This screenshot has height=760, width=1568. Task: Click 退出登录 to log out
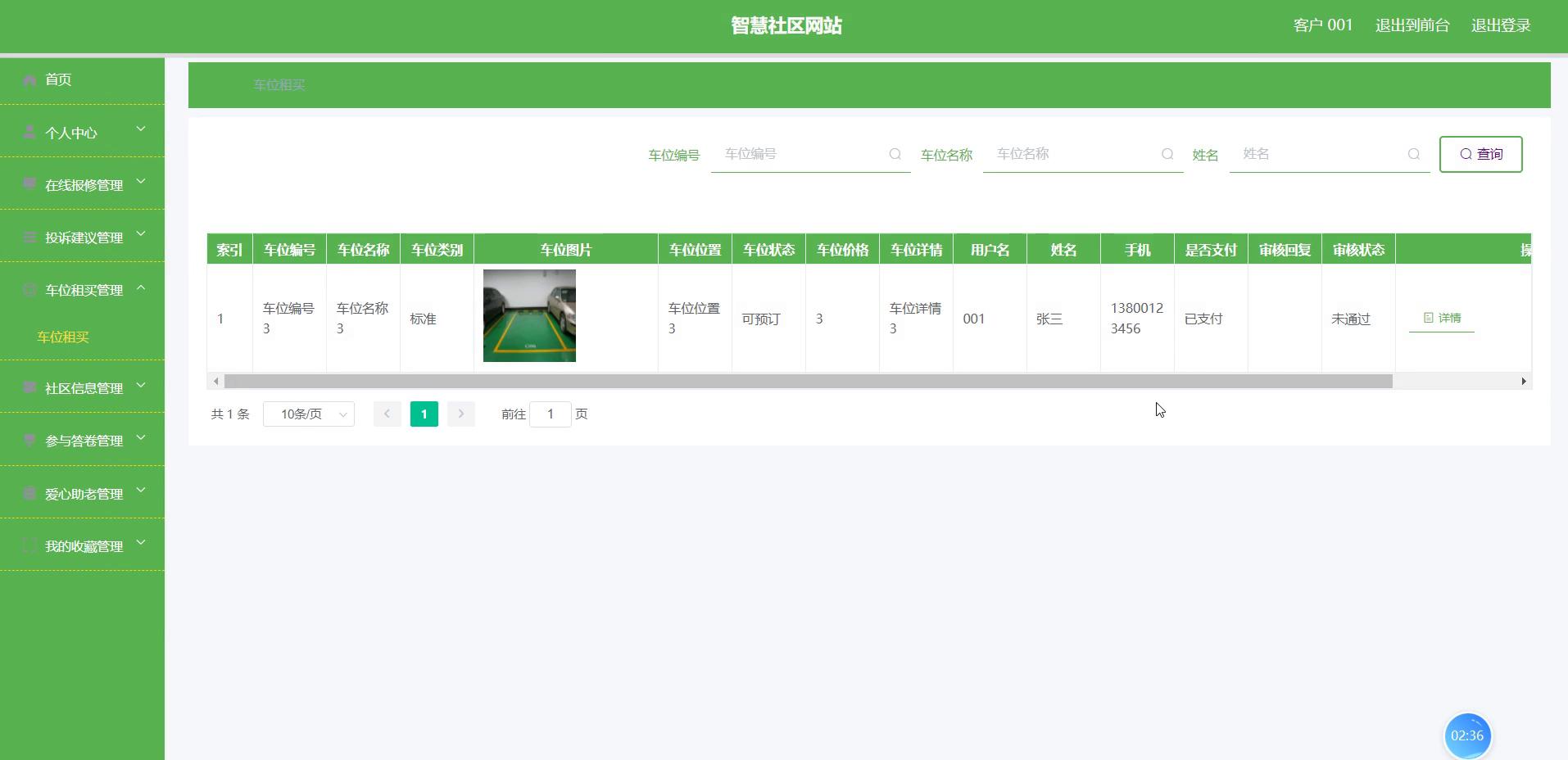[1500, 25]
